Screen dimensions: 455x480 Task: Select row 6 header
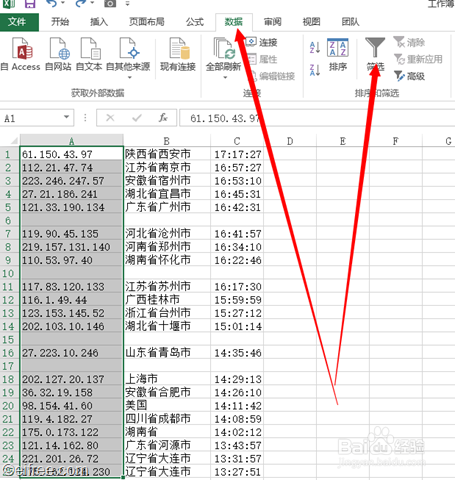(9, 220)
